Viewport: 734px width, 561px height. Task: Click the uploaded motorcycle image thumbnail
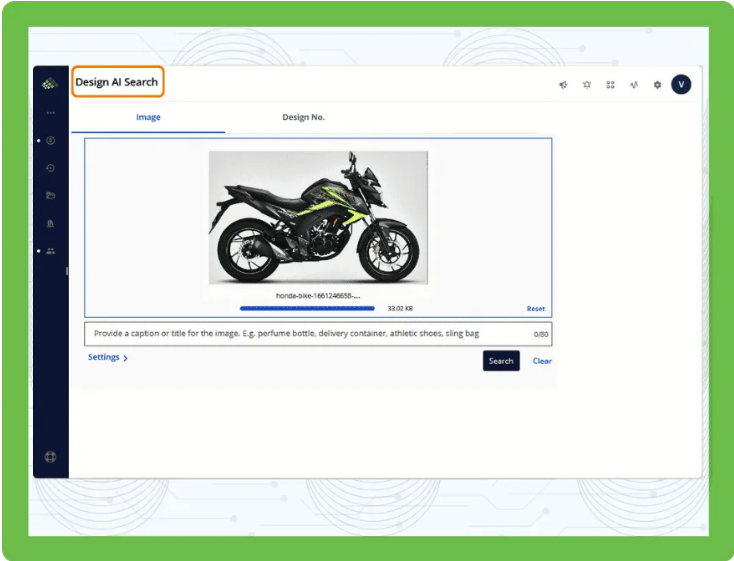318,217
